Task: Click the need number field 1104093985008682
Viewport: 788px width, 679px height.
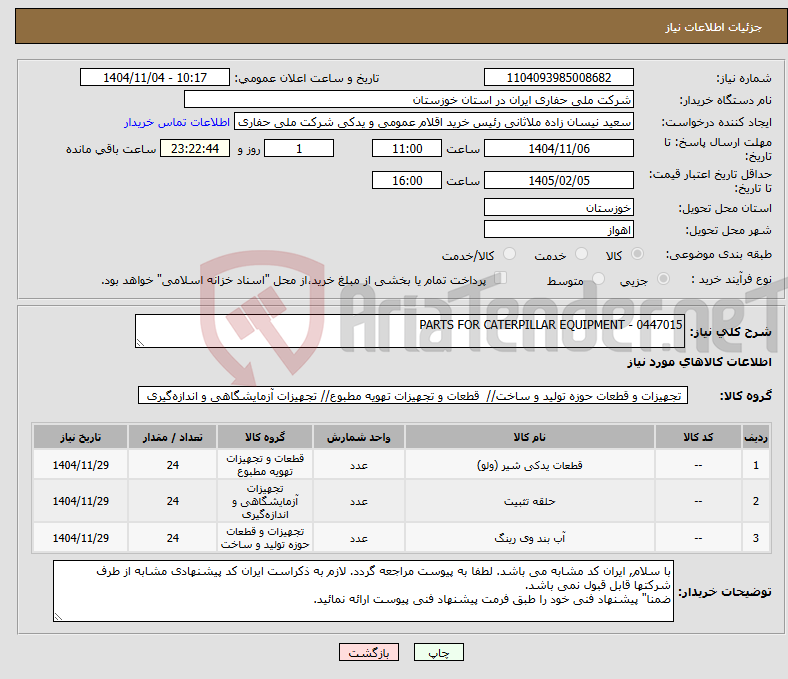Action: coord(559,77)
